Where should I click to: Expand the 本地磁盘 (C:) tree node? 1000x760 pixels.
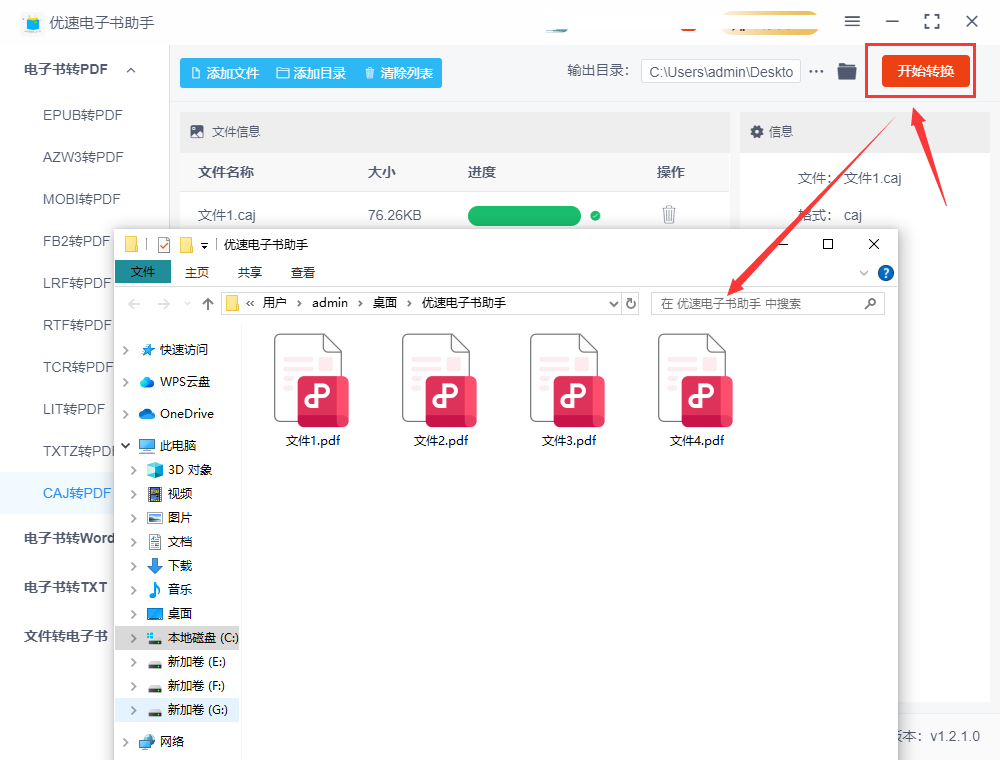[133, 638]
